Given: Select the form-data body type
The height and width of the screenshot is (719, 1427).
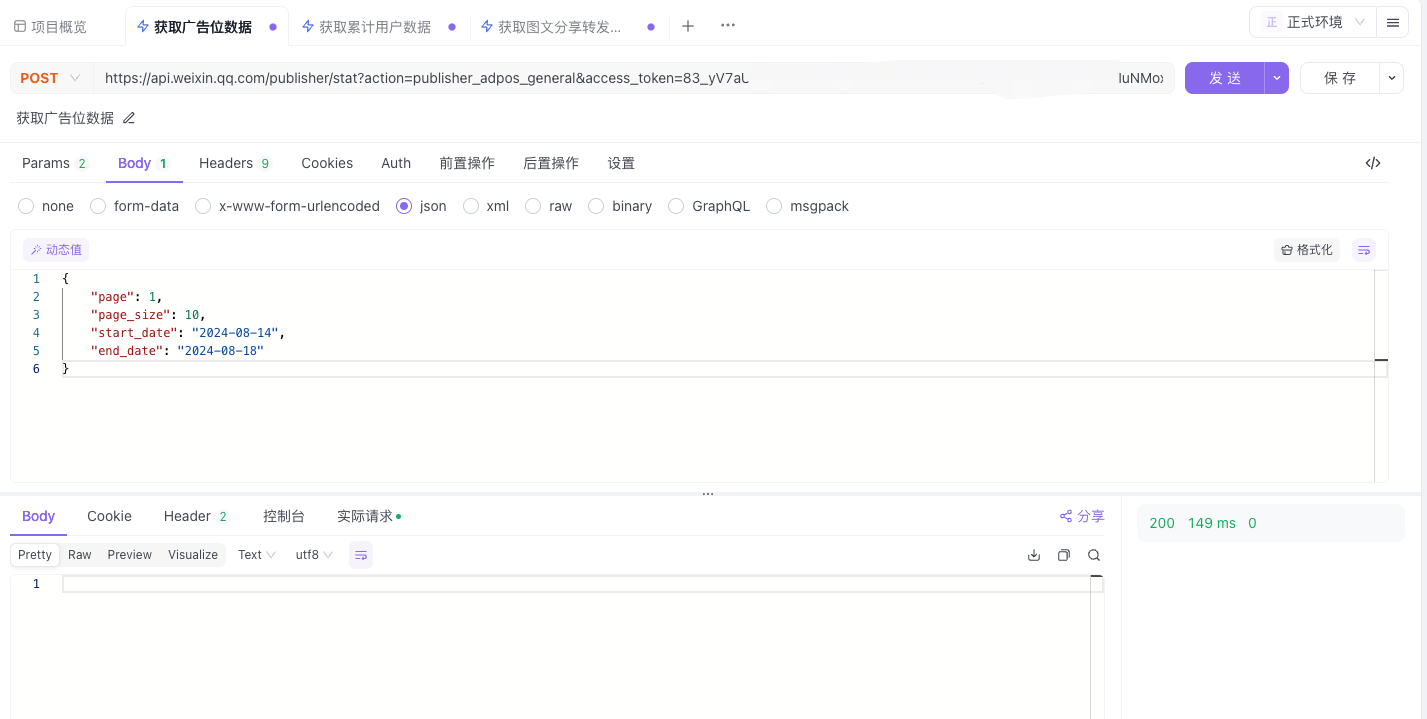Looking at the screenshot, I should coord(134,206).
